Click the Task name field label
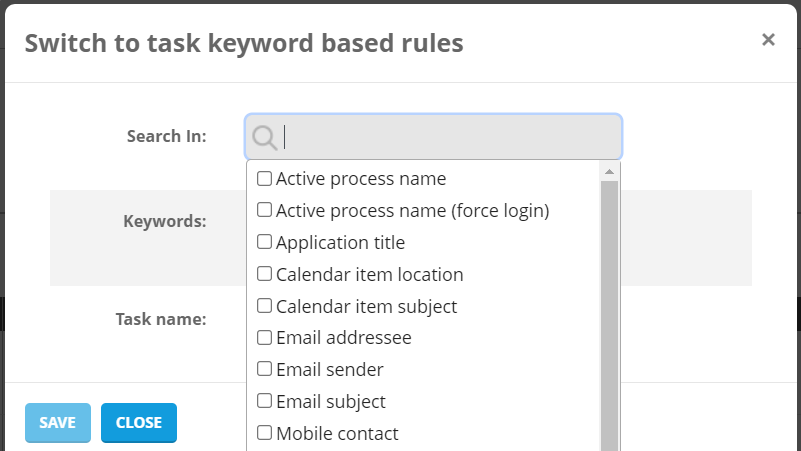Image resolution: width=801 pixels, height=451 pixels. coord(161,319)
